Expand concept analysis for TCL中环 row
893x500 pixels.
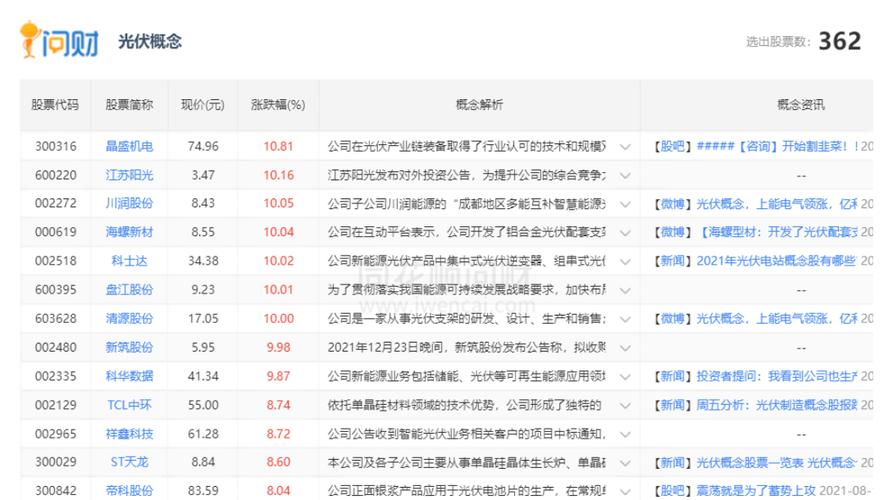[625, 405]
